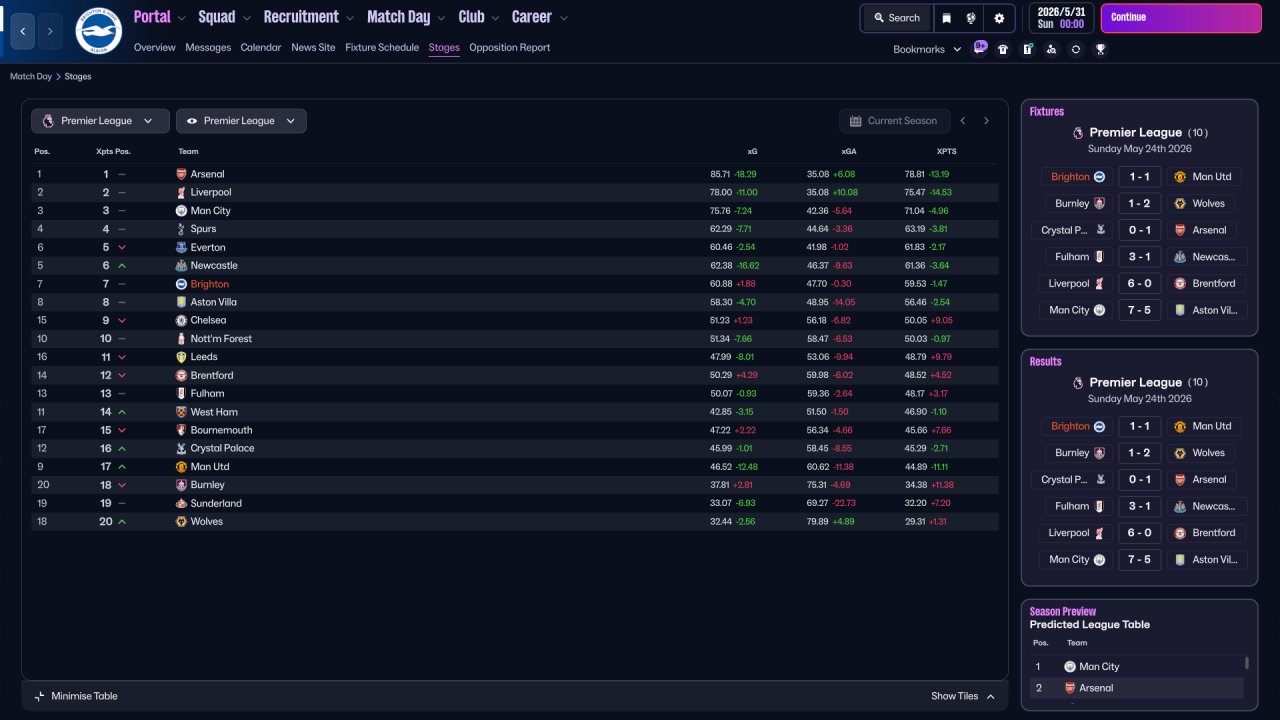
Task: Open the Premier League competition dropdown
Action: pos(100,121)
